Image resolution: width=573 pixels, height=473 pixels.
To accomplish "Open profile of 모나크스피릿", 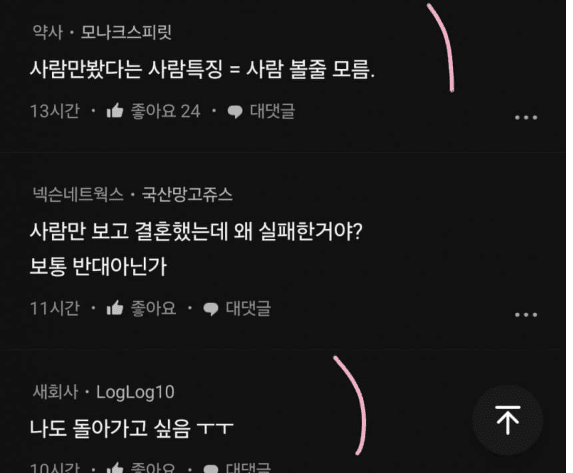I will point(126,32).
